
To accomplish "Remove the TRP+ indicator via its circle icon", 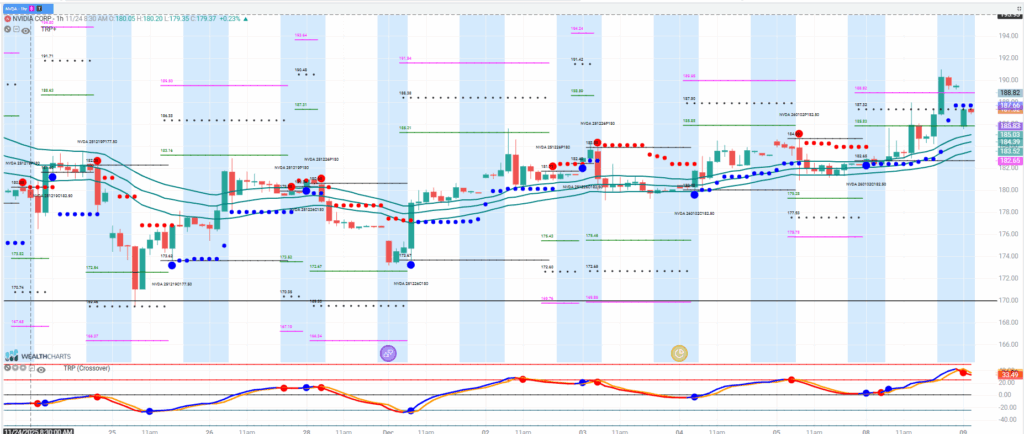I will (x=7, y=29).
